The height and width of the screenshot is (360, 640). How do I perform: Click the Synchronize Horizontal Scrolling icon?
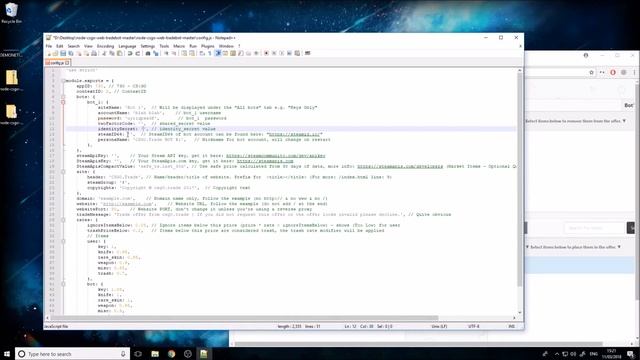point(192,53)
